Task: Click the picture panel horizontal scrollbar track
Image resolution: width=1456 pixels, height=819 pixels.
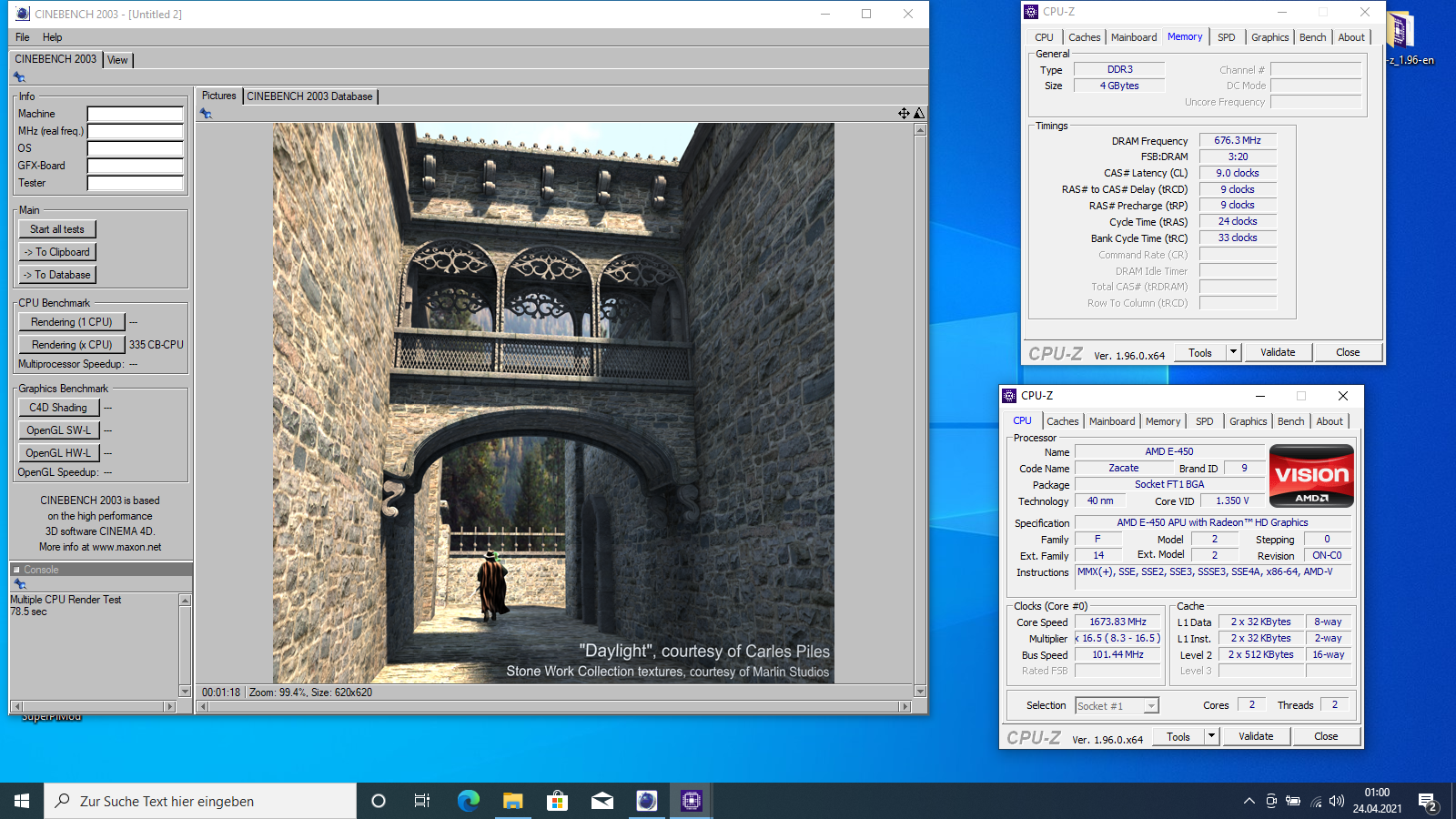Action: point(554,706)
